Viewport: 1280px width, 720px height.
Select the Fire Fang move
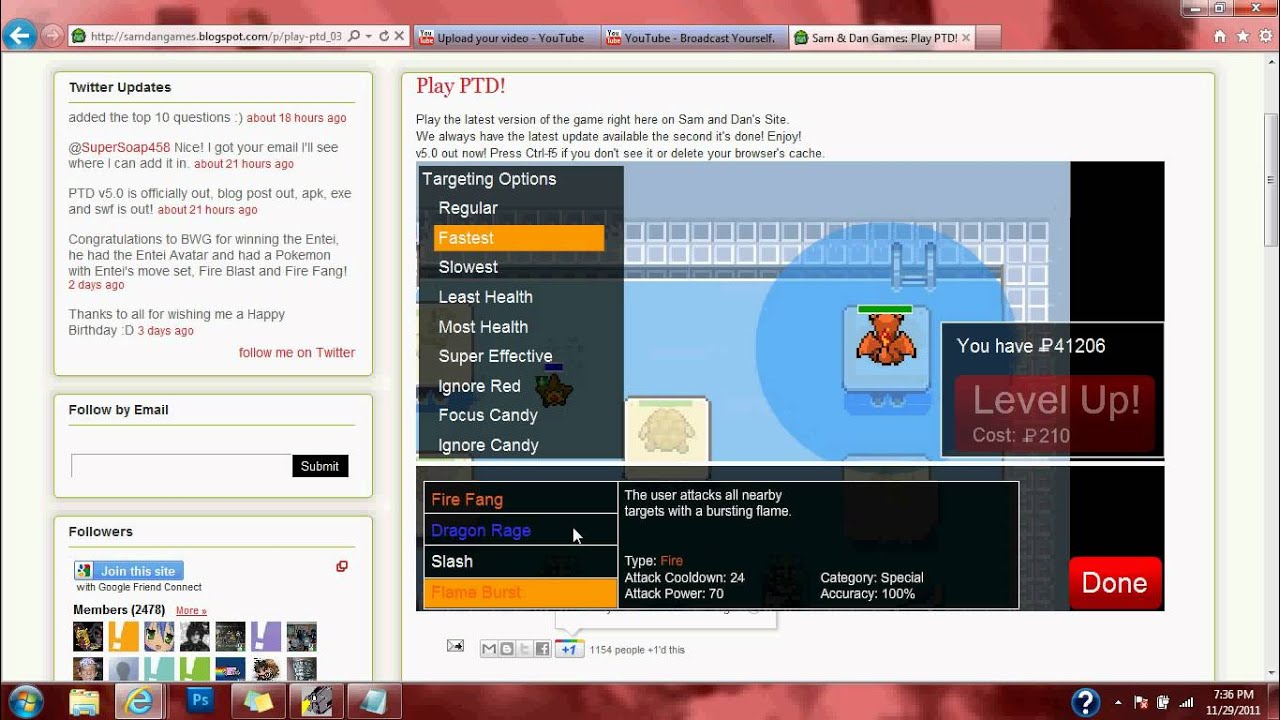click(x=521, y=499)
